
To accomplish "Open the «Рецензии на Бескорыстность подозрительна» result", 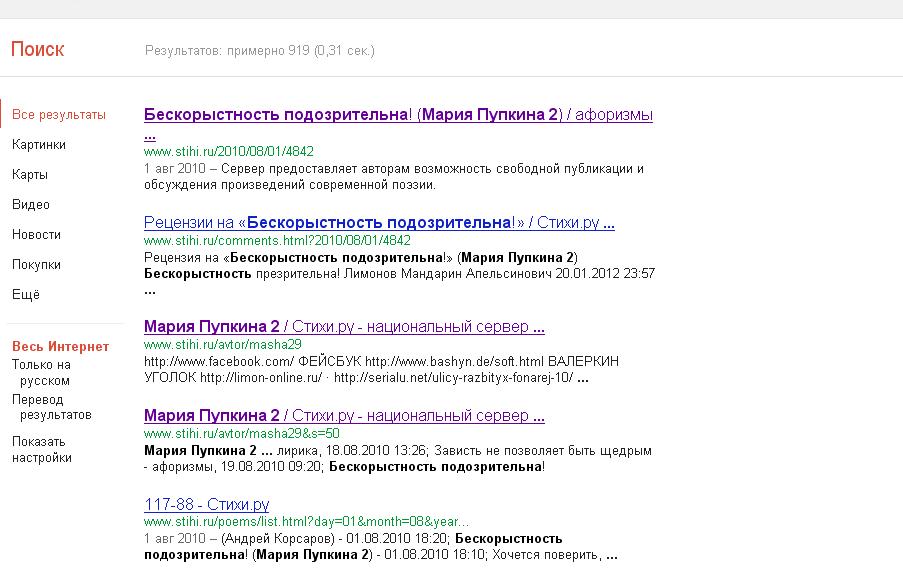I will point(379,222).
